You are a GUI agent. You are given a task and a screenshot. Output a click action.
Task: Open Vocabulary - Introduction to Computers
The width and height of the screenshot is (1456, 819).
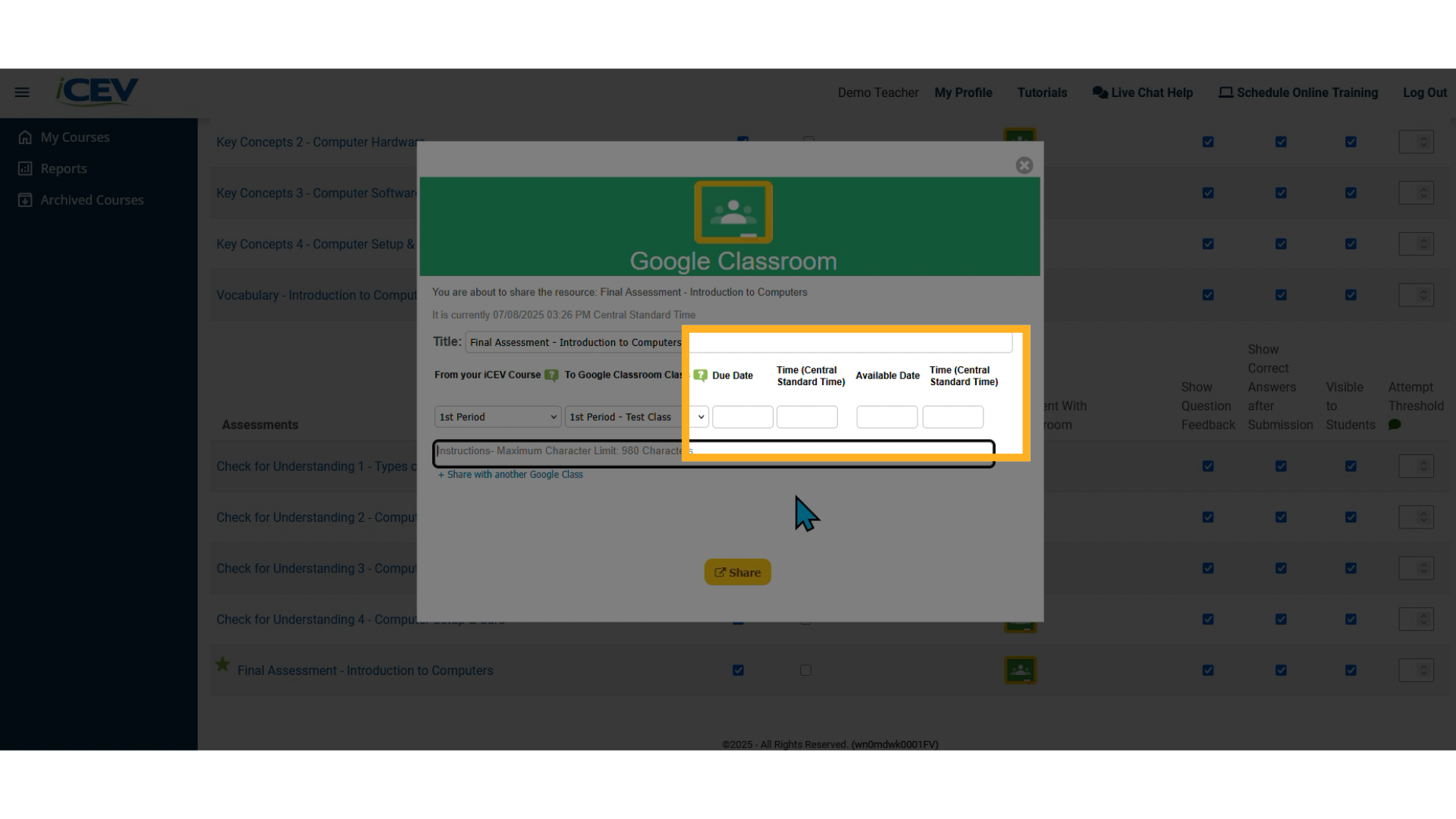click(x=317, y=295)
